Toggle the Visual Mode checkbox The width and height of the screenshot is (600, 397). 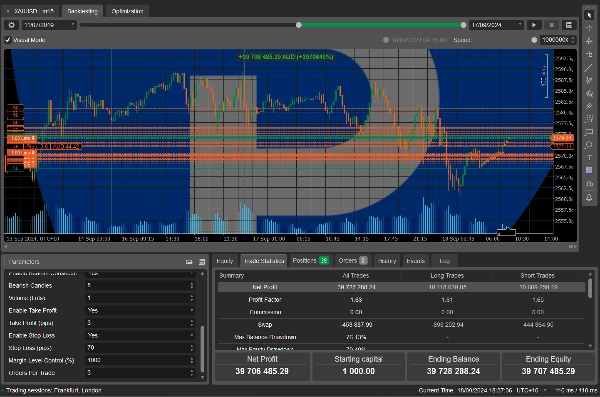tap(8, 40)
